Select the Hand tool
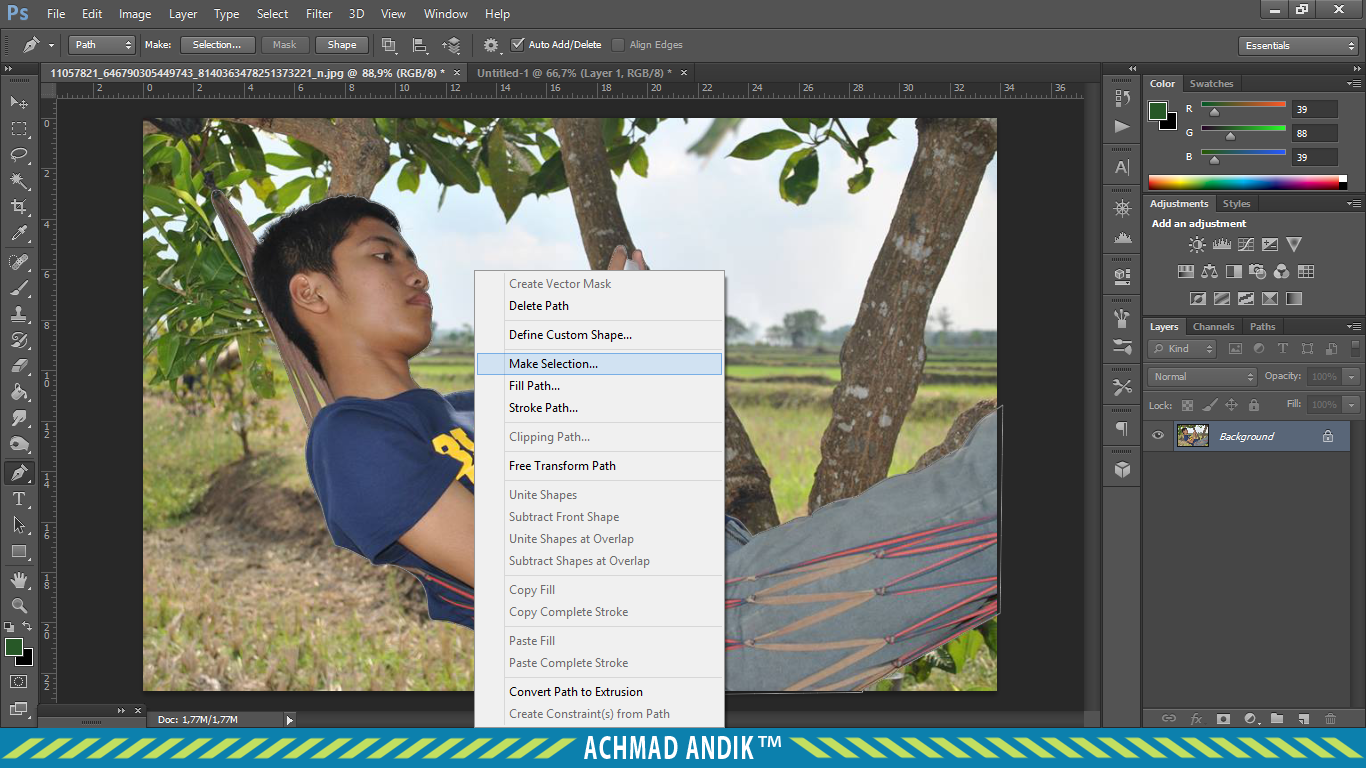This screenshot has width=1366, height=768. pyautogui.click(x=19, y=579)
